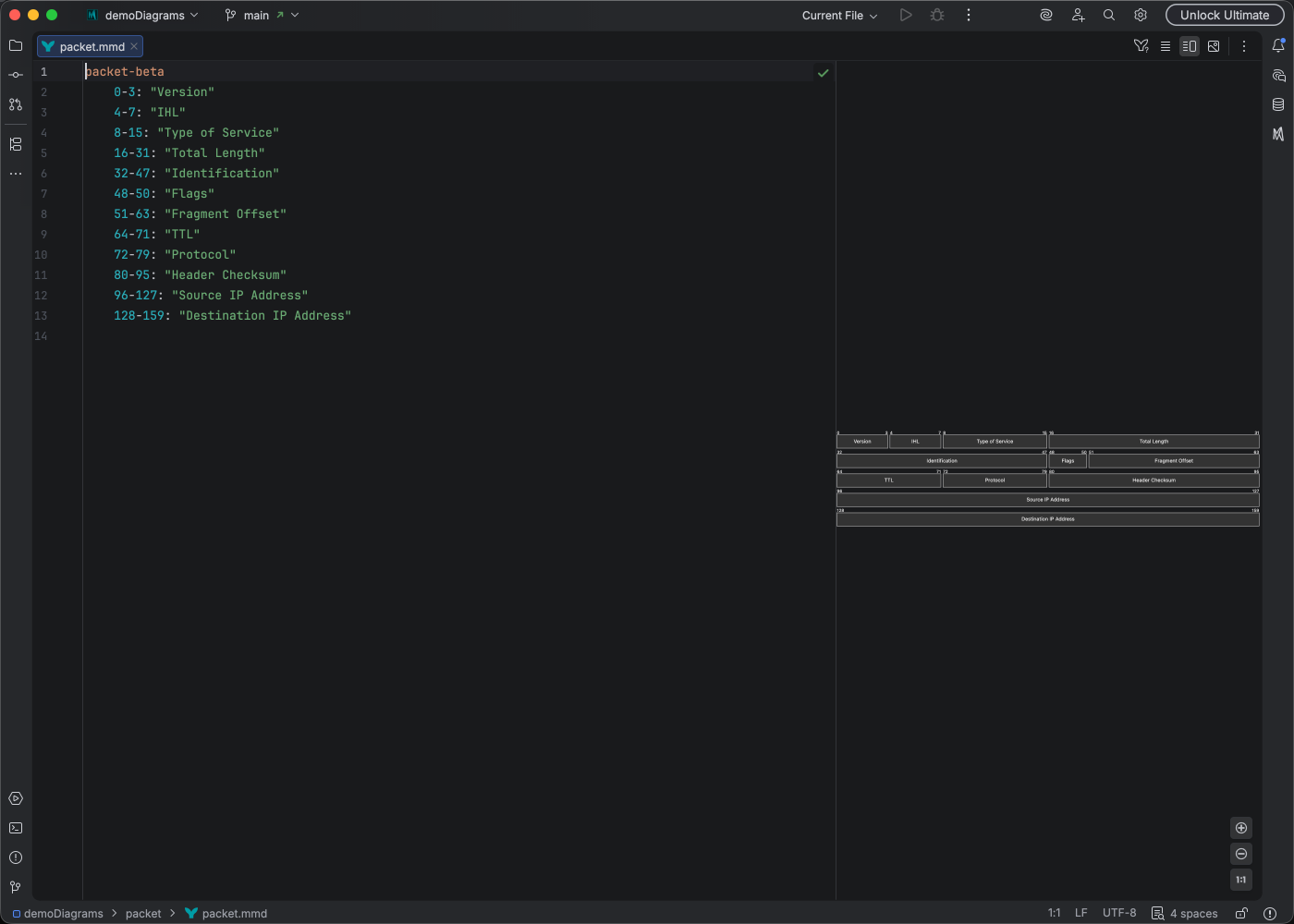
Task: Select the packet.mmd editor tab
Action: [88, 45]
